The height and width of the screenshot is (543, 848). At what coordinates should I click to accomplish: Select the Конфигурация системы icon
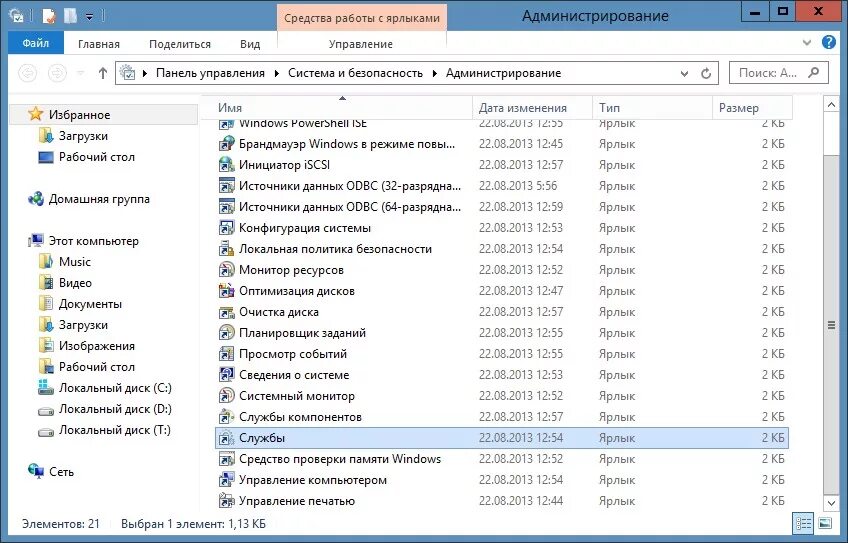pos(226,228)
